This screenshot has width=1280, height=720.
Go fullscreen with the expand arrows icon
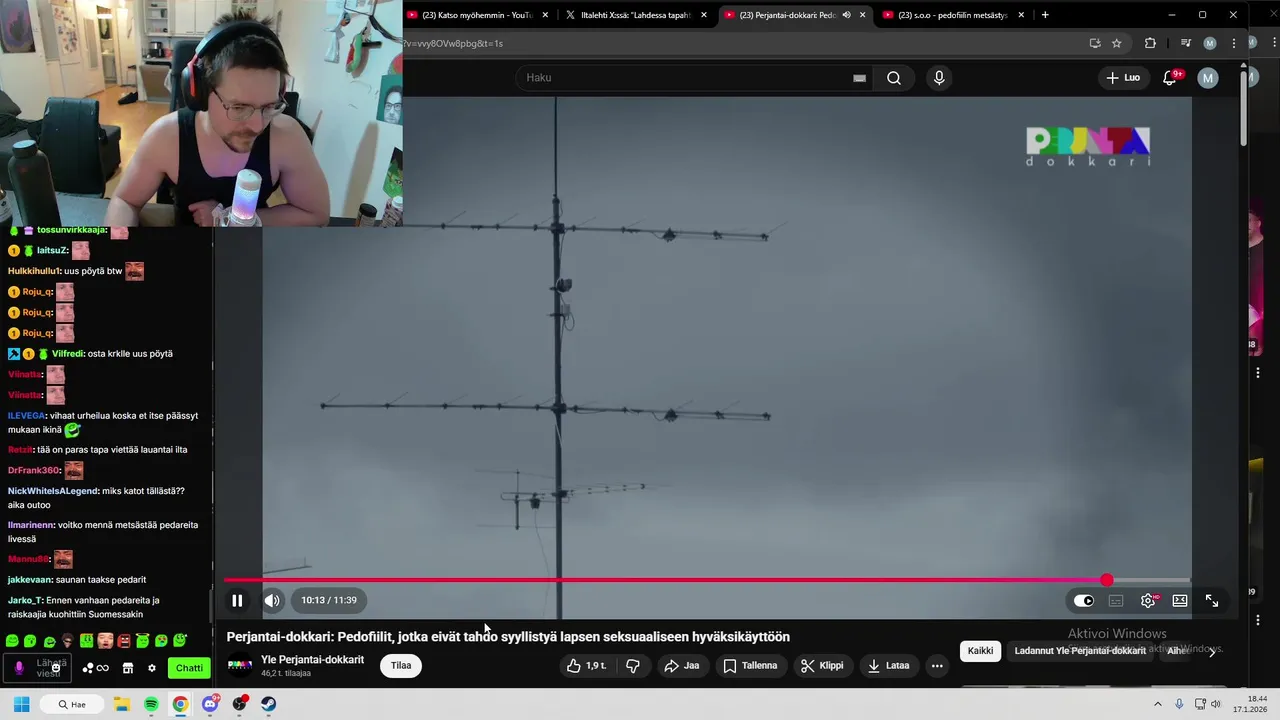pos(1212,601)
